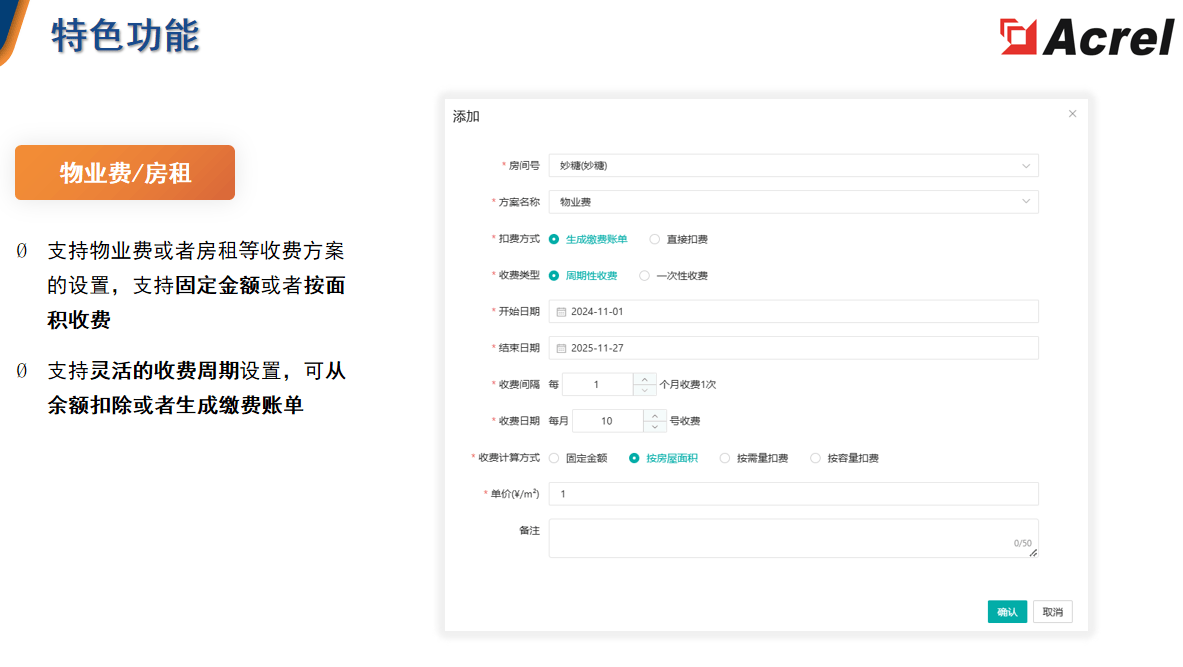Close the 添加 dialog with X icon

point(1072,114)
